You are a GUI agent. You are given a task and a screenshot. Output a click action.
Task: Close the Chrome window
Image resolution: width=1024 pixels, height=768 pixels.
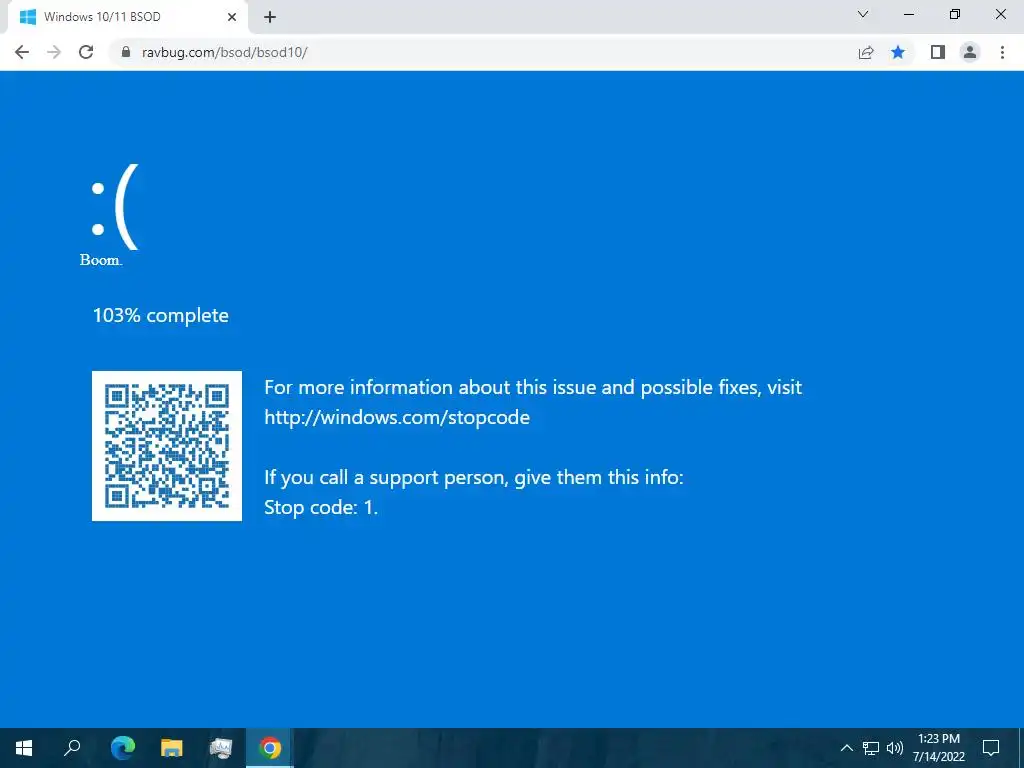pyautogui.click(x=1000, y=14)
